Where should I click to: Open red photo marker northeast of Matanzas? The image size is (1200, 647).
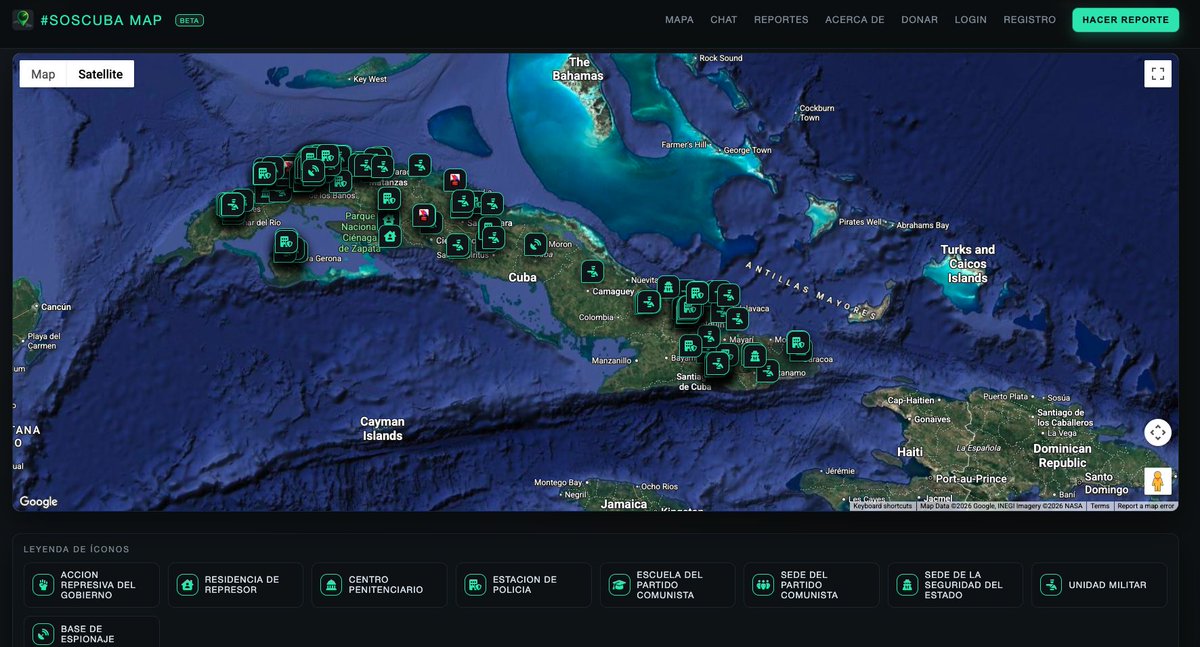pos(455,180)
